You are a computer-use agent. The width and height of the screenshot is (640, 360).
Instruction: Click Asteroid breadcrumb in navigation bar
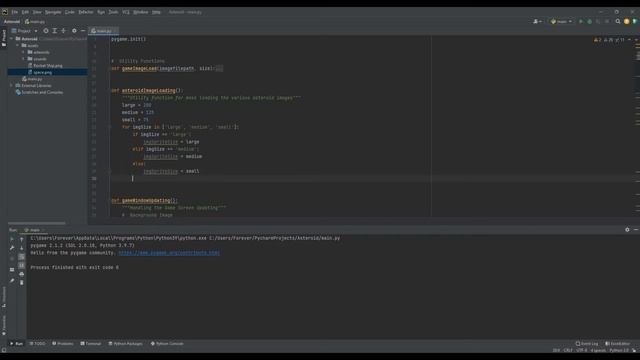12,22
